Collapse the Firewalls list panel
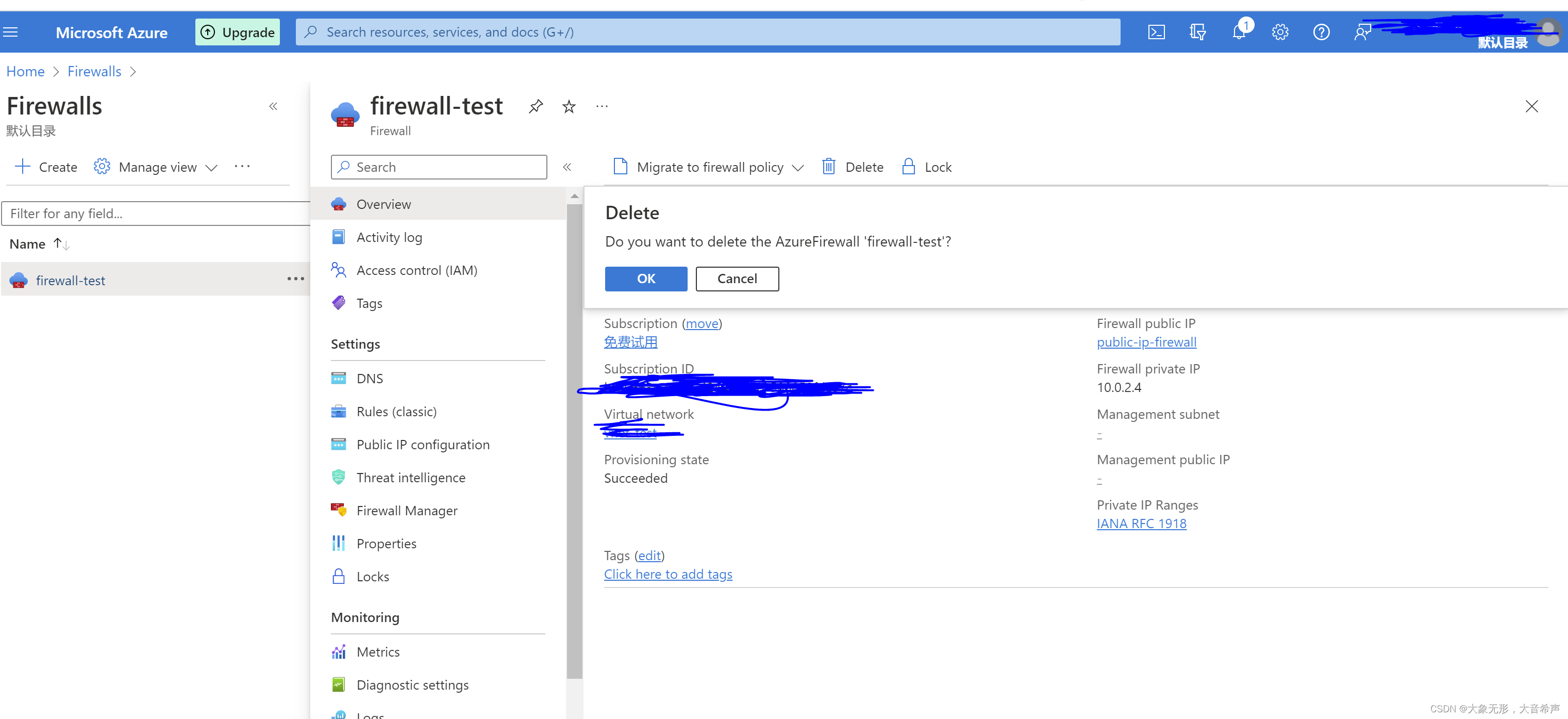Viewport: 1568px width, 719px height. click(x=273, y=107)
